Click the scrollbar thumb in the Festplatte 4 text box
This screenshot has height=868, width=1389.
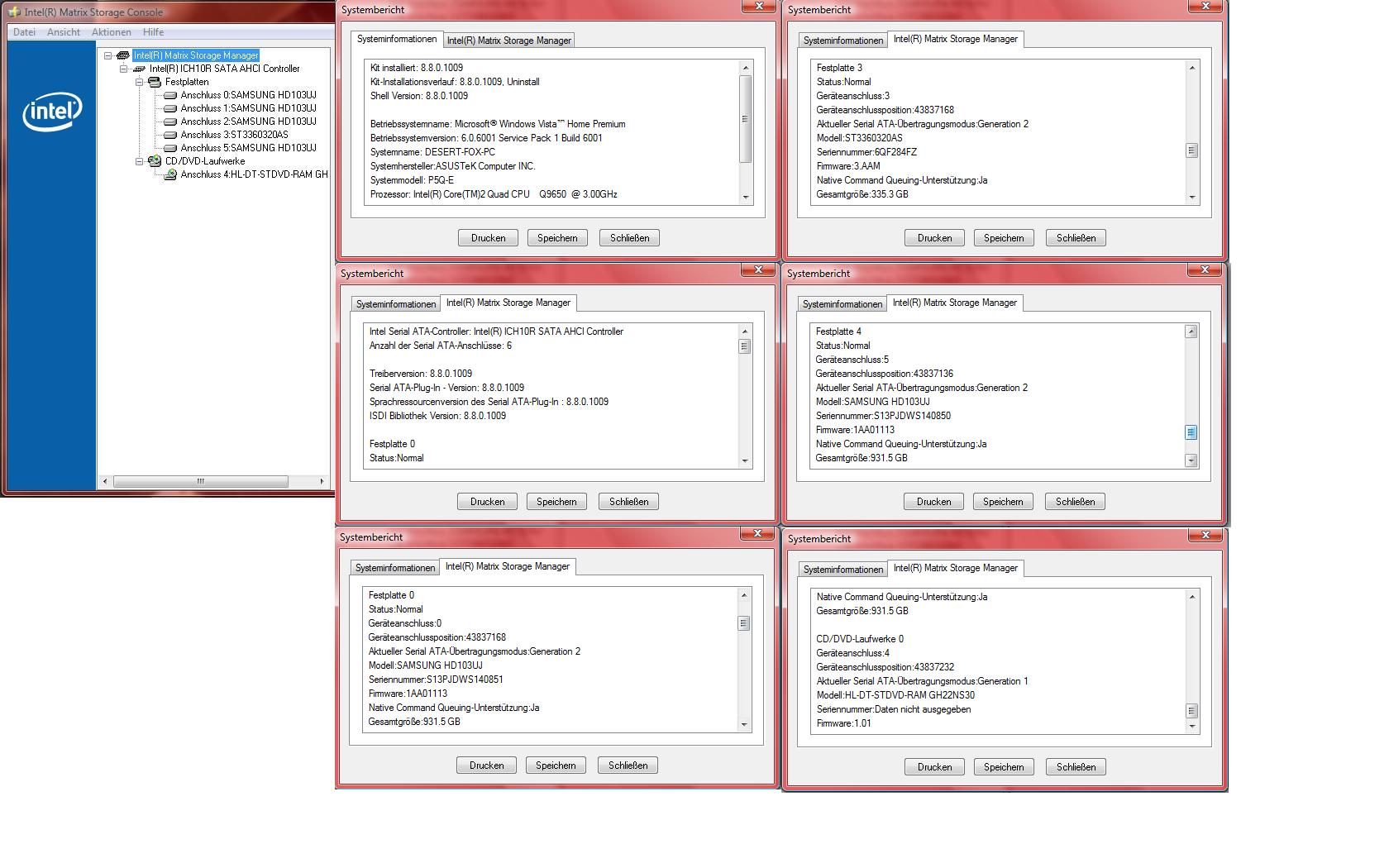[1191, 432]
